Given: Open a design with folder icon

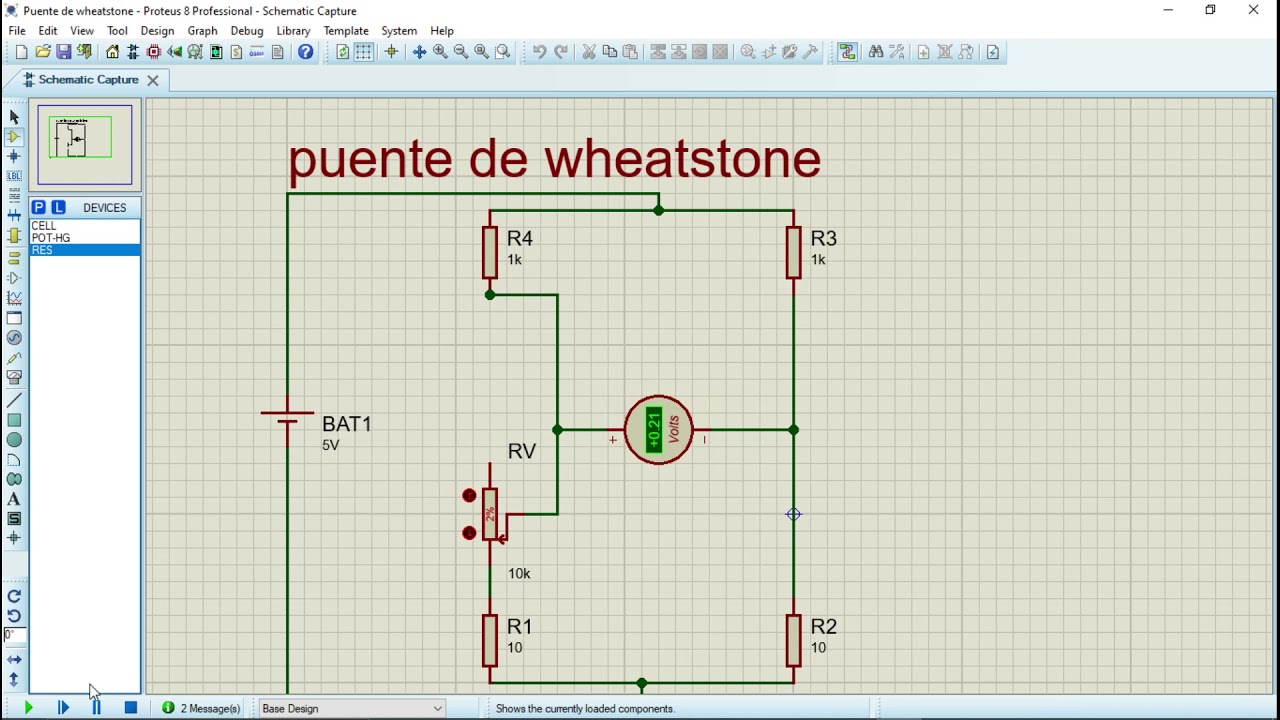Looking at the screenshot, I should pos(43,52).
